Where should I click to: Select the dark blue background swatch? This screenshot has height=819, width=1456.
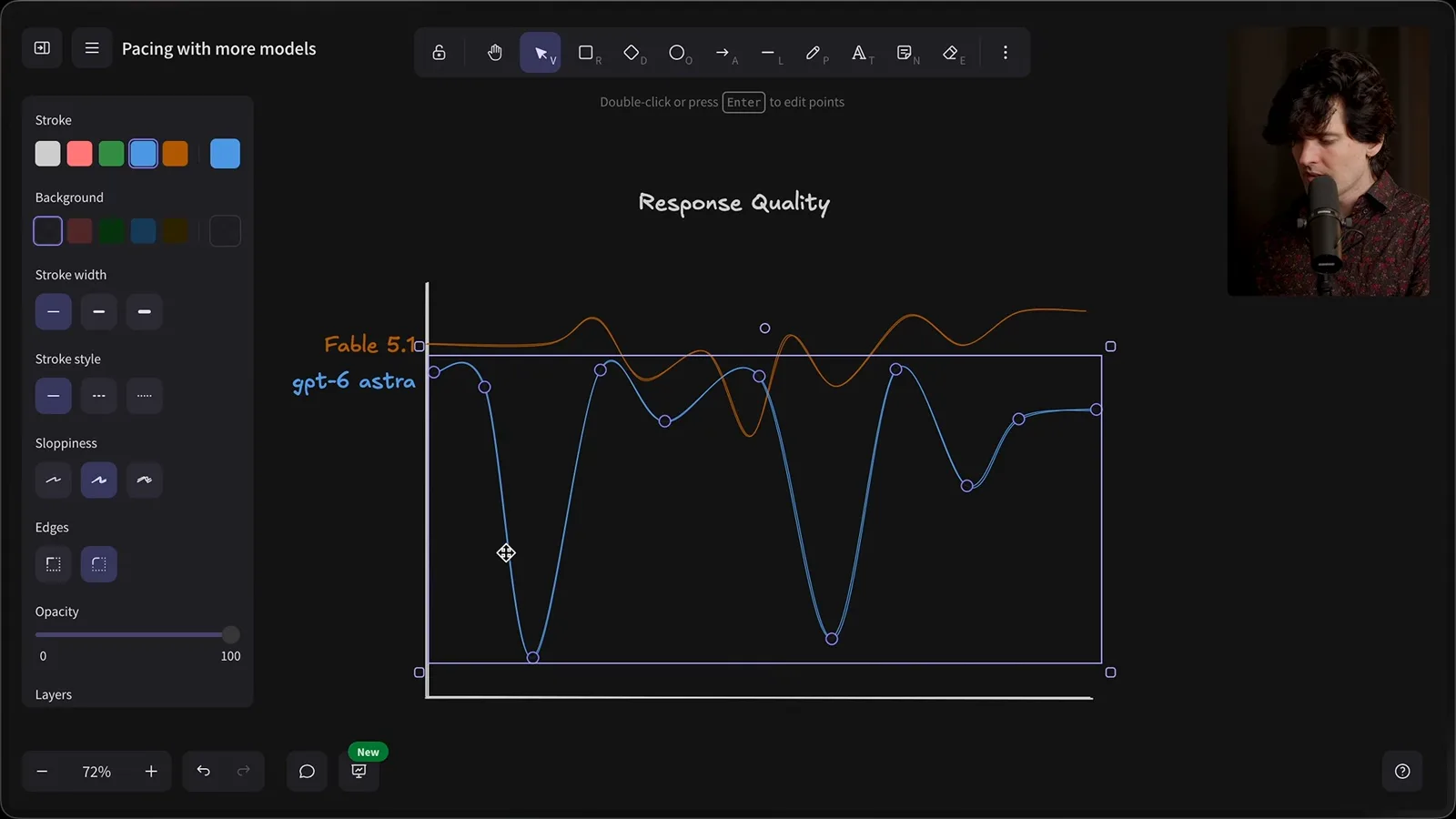tap(143, 231)
